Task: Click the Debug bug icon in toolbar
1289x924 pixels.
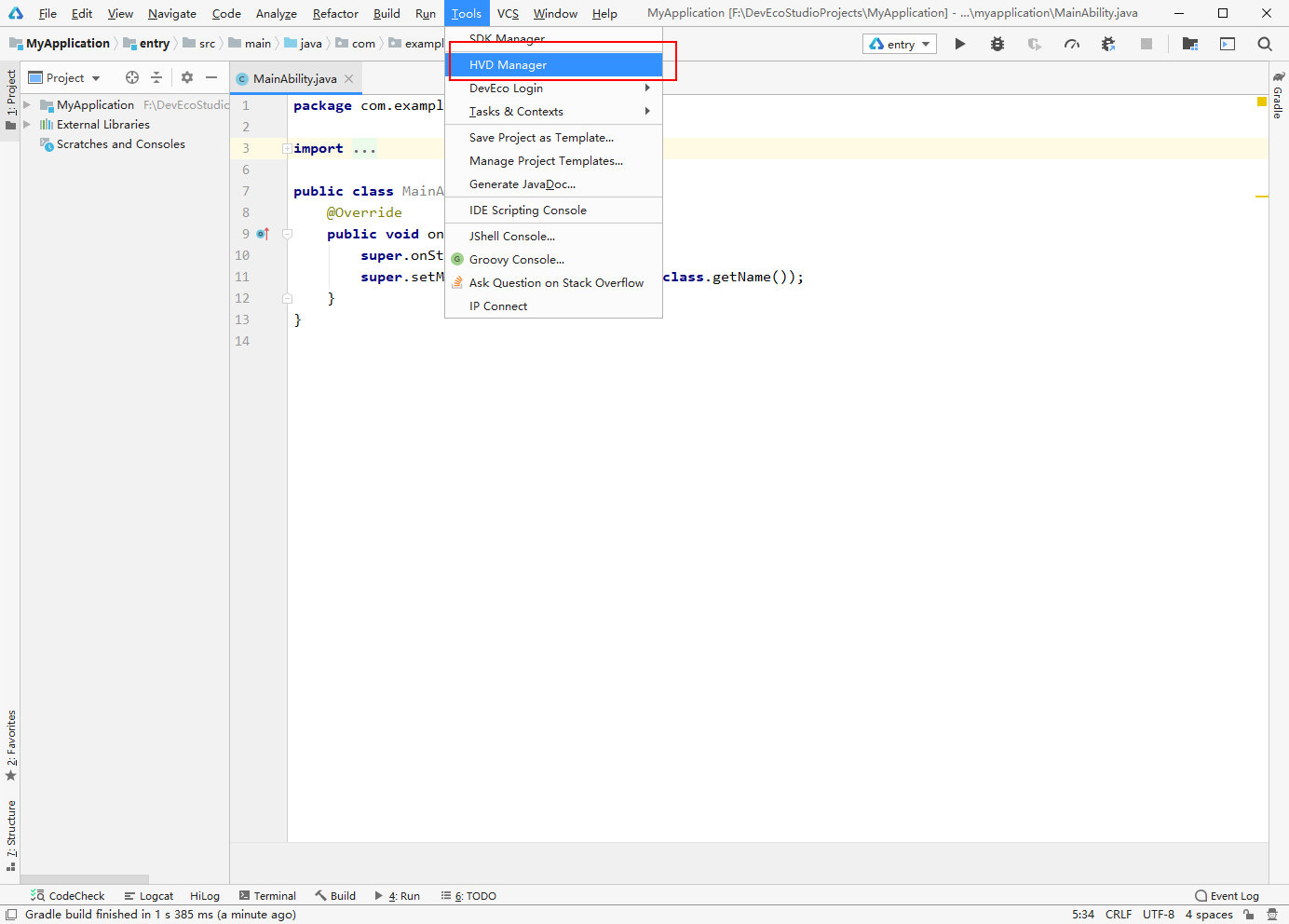Action: 997,44
